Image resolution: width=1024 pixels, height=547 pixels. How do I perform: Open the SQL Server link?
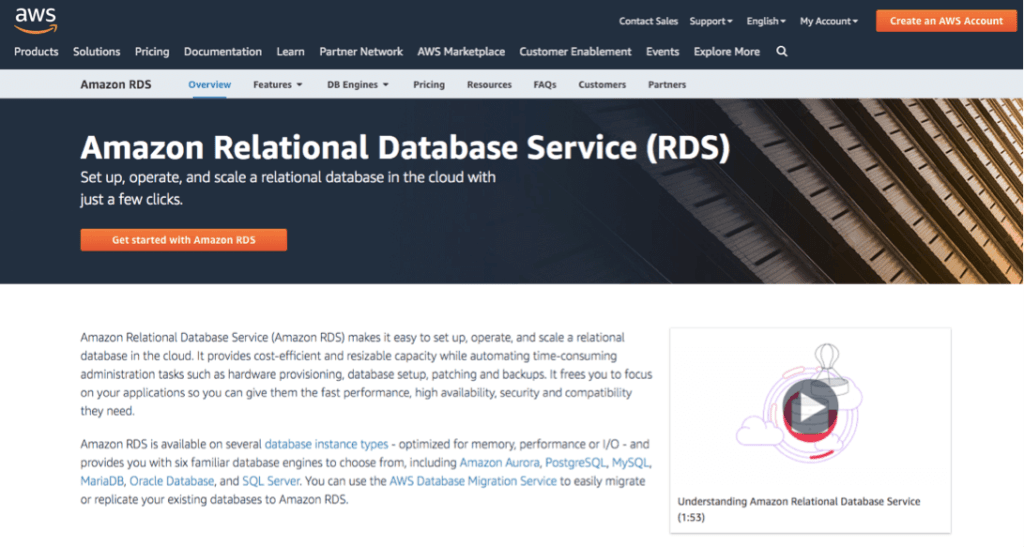(270, 481)
